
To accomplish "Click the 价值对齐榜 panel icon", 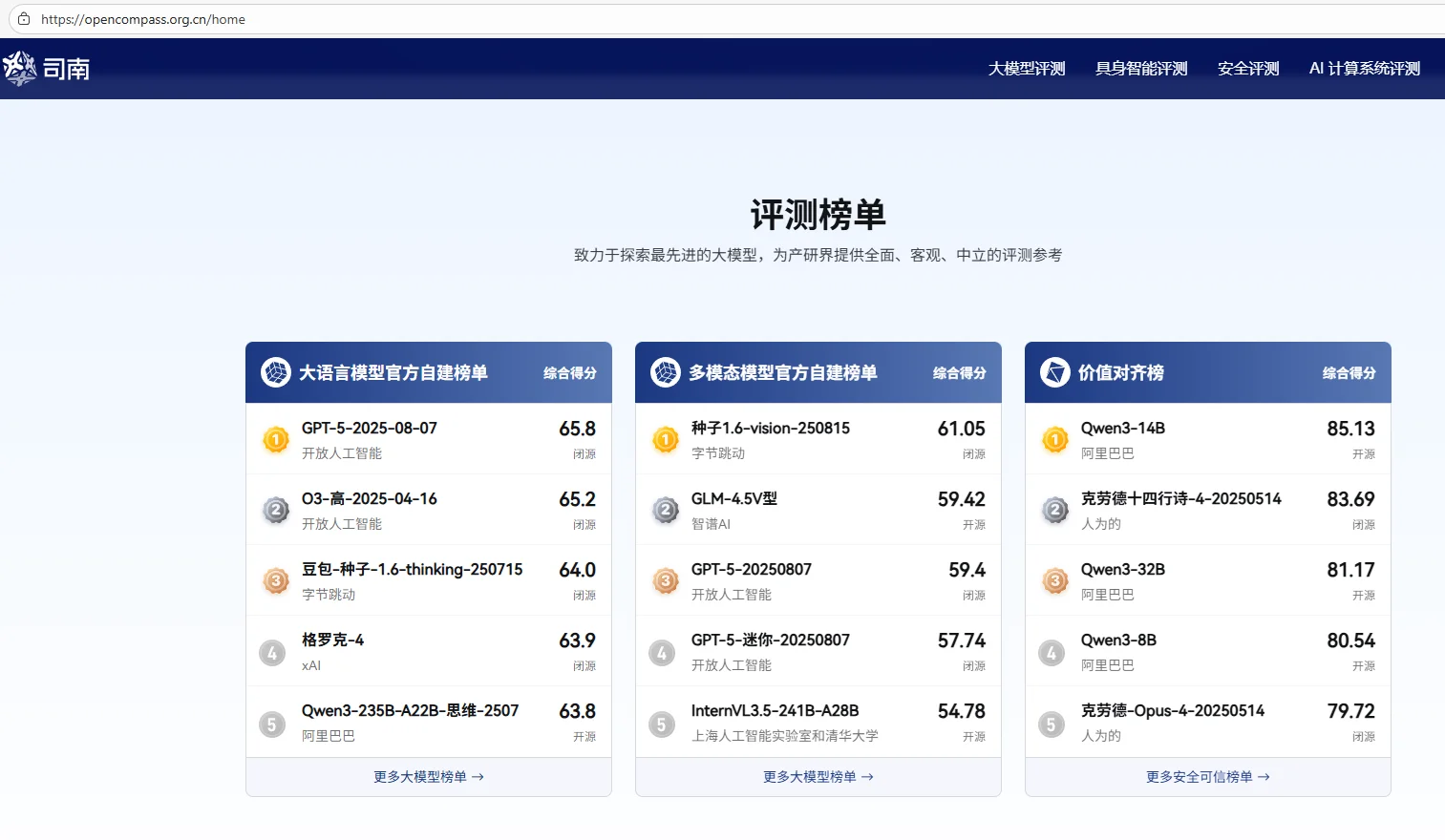I will click(x=1055, y=372).
